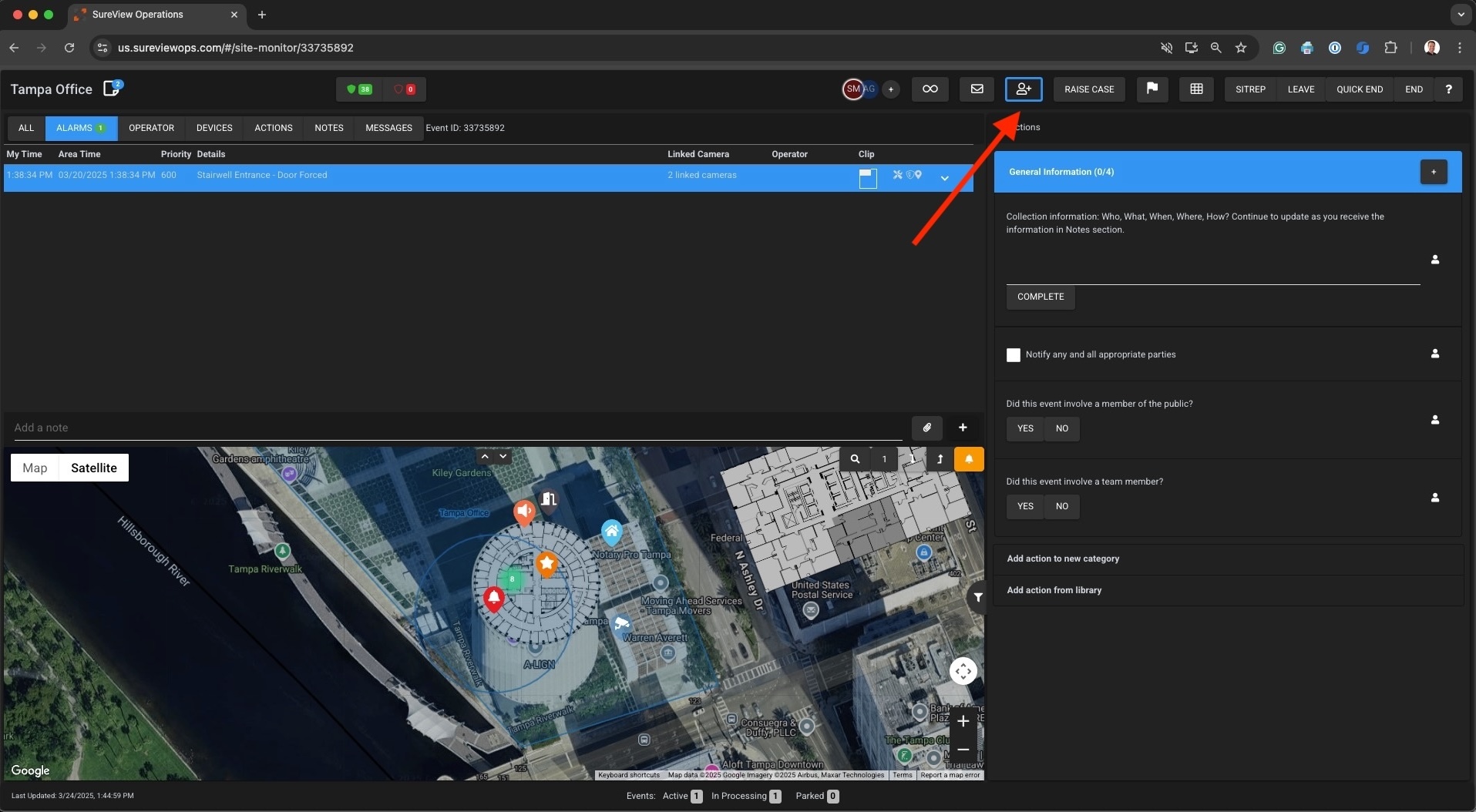This screenshot has width=1476, height=812.
Task: Click the paperclip attachment button
Action: point(926,428)
